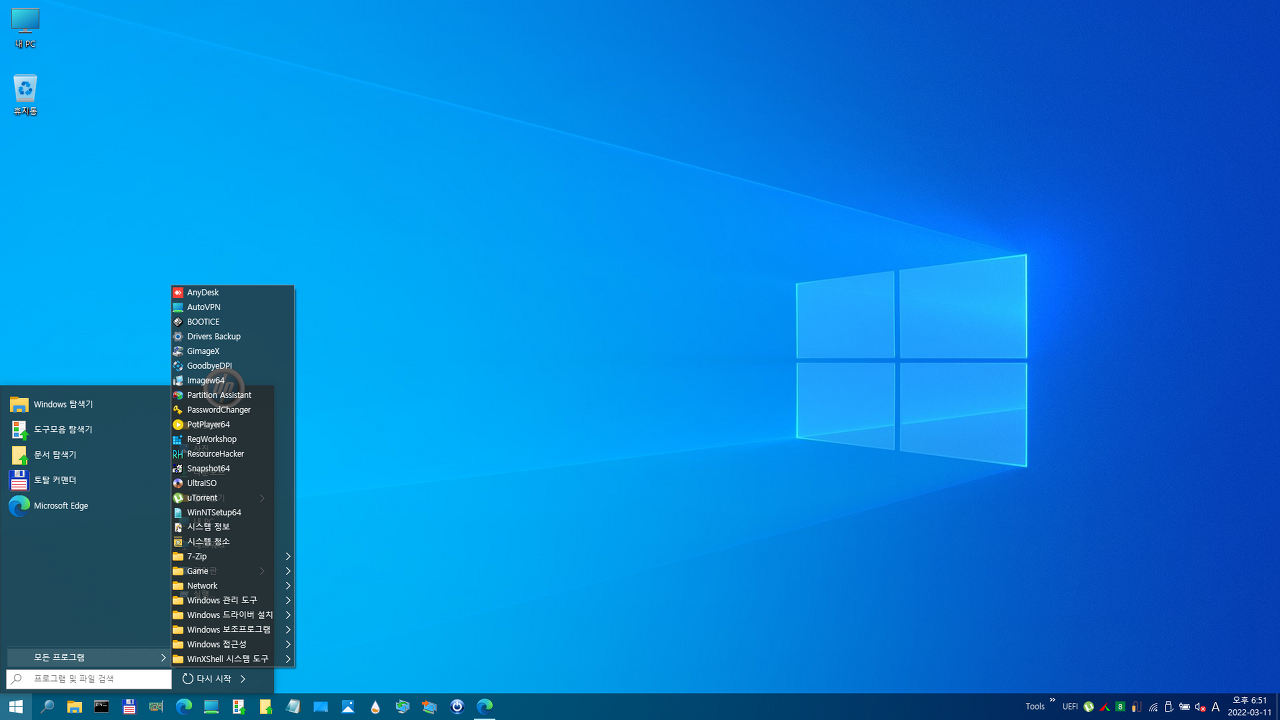Launch Partition Assistant

pos(233,395)
